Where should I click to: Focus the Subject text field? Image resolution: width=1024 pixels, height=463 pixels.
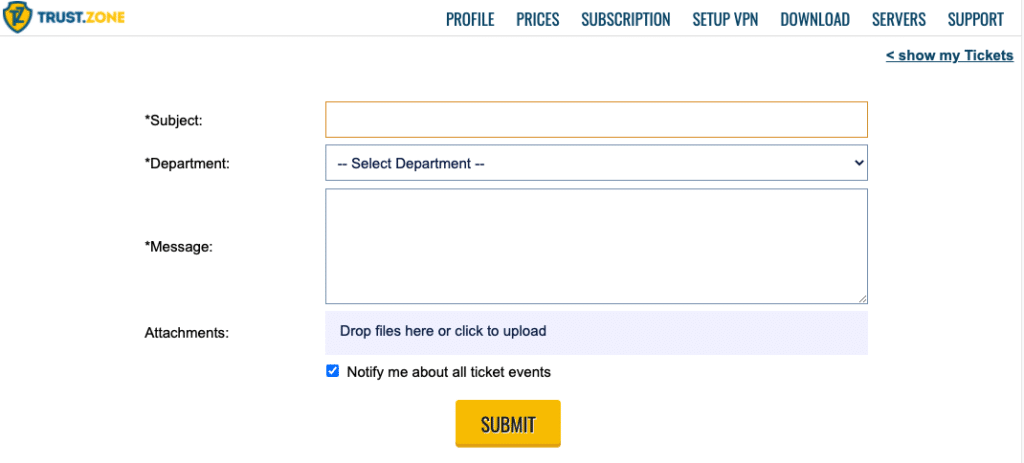click(596, 119)
